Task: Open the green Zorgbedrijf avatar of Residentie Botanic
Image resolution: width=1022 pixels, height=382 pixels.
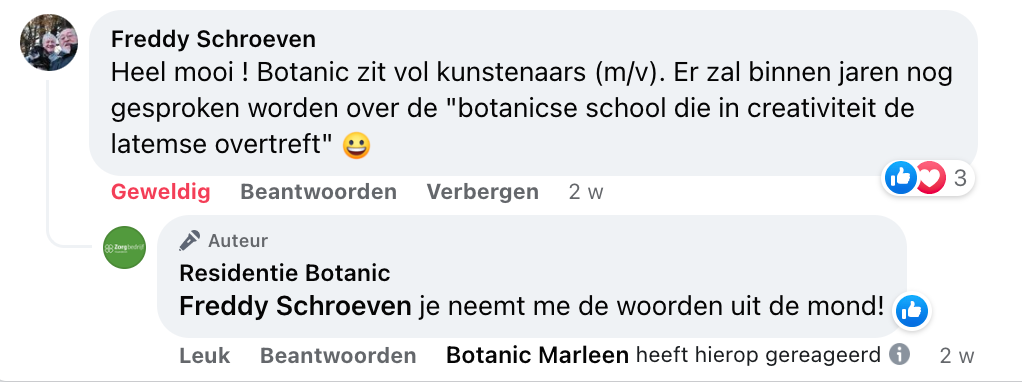Action: (124, 248)
